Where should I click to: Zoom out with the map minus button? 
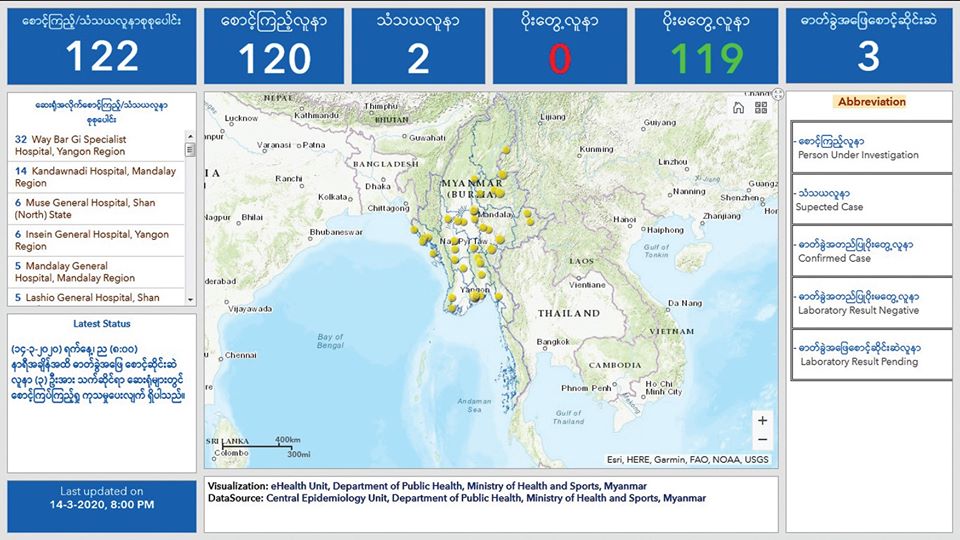(762, 441)
